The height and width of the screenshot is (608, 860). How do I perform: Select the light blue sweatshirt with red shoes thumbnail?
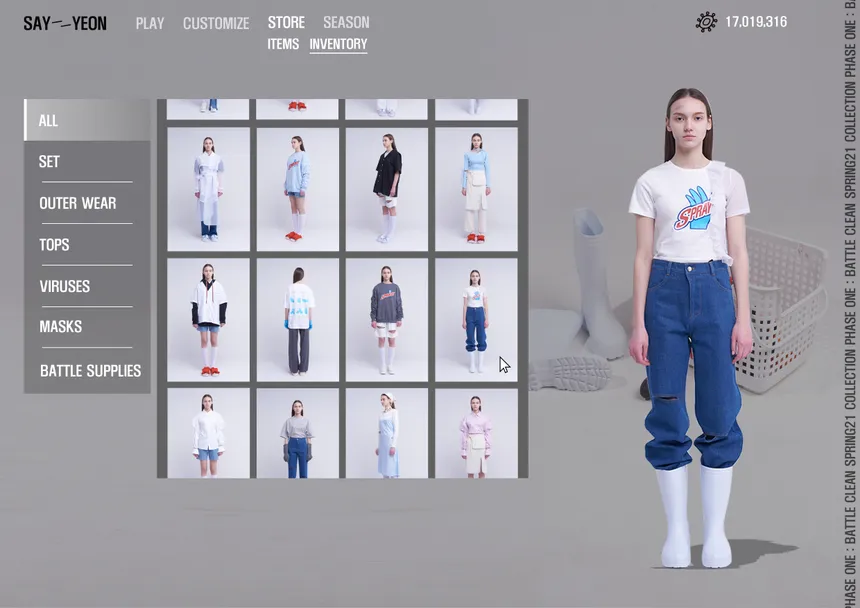point(298,189)
